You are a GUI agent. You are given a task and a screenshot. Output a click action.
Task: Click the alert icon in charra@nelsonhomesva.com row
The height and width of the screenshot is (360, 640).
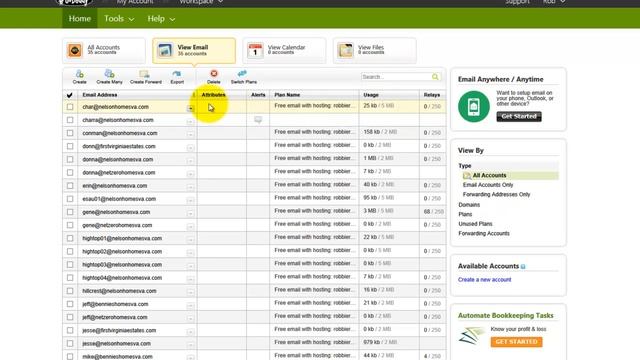coord(258,120)
